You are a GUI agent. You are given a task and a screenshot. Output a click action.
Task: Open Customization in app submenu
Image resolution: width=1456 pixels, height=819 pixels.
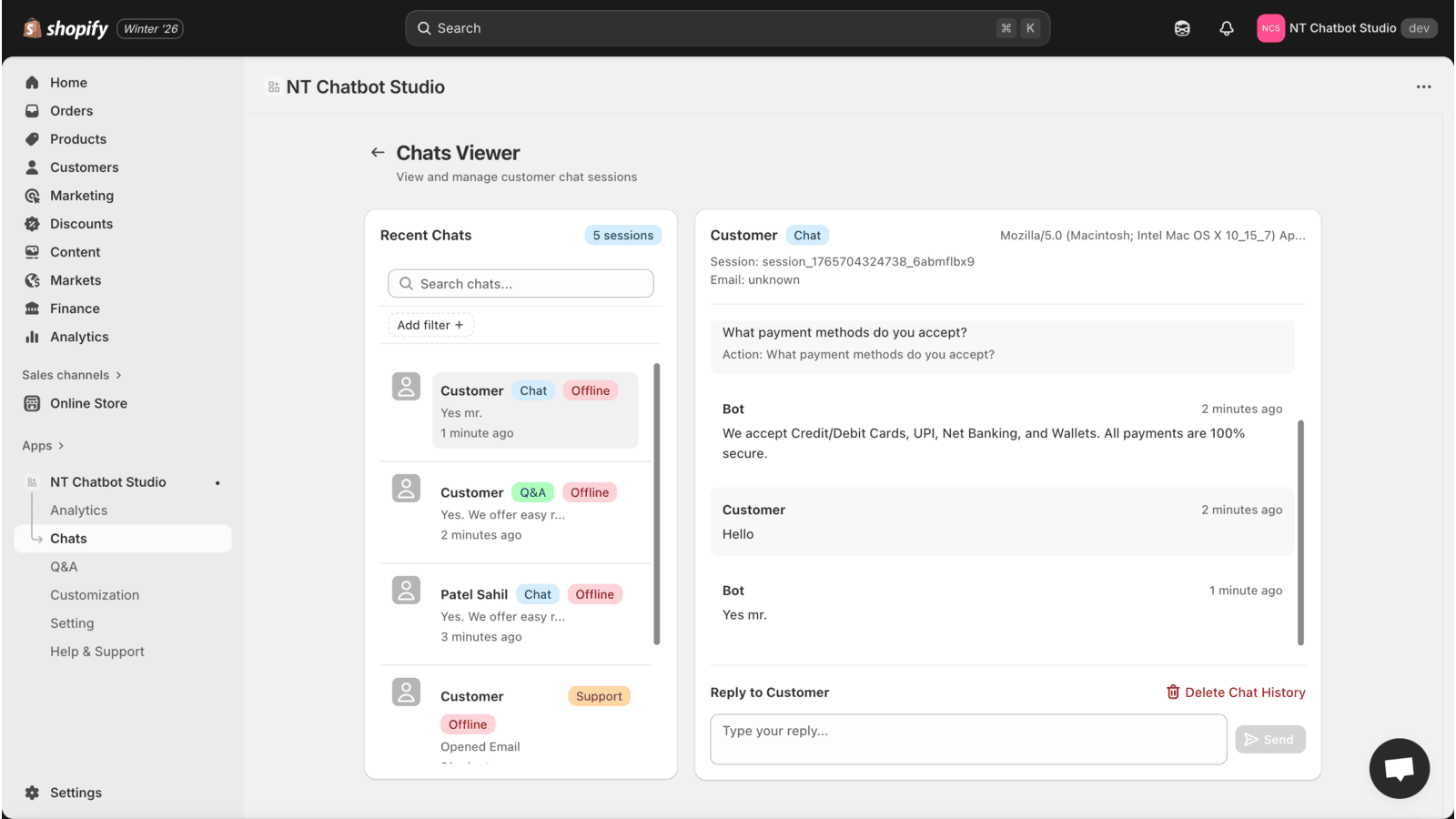[x=95, y=595]
